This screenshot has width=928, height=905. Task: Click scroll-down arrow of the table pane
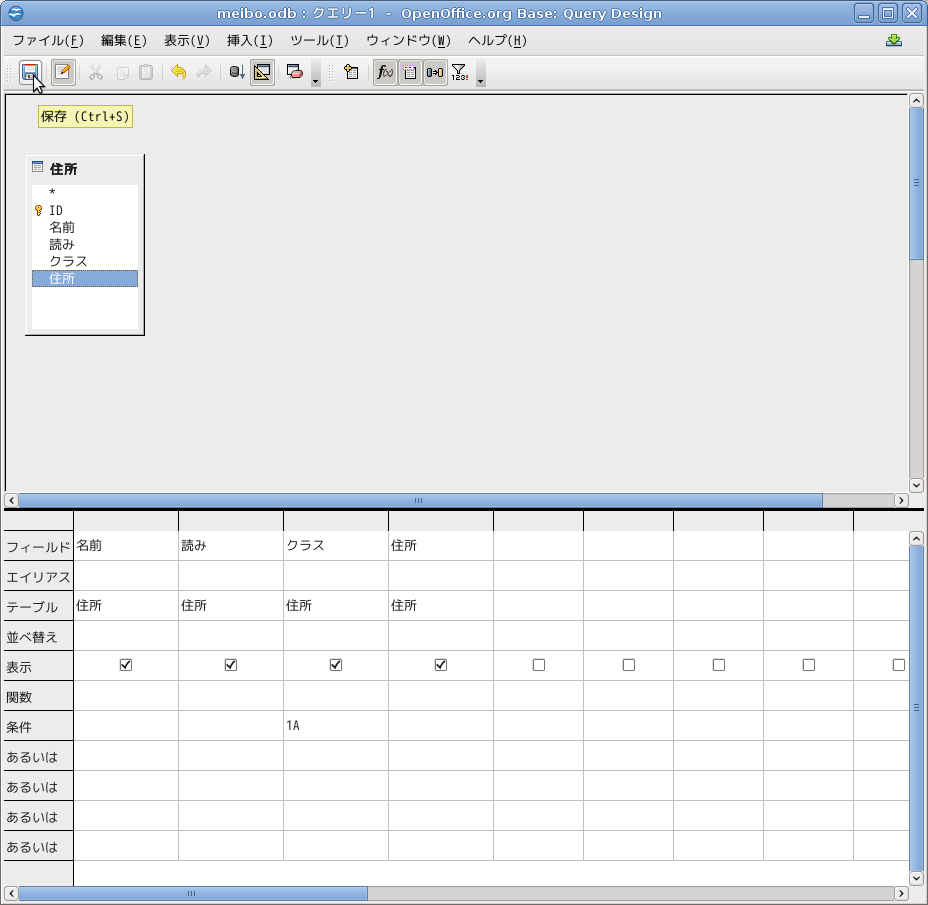coord(915,484)
